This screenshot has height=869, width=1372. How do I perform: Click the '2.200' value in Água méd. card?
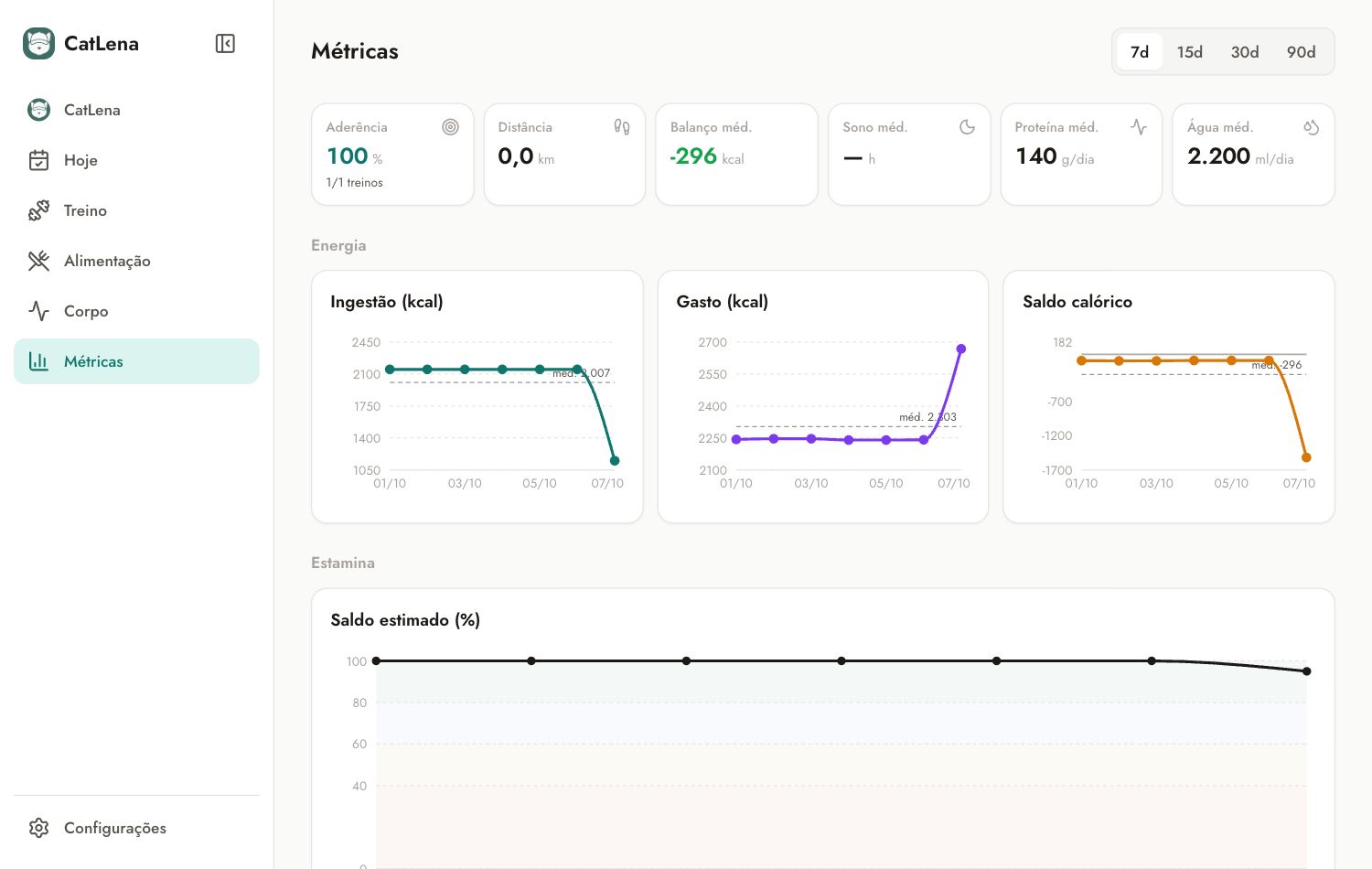[1218, 156]
